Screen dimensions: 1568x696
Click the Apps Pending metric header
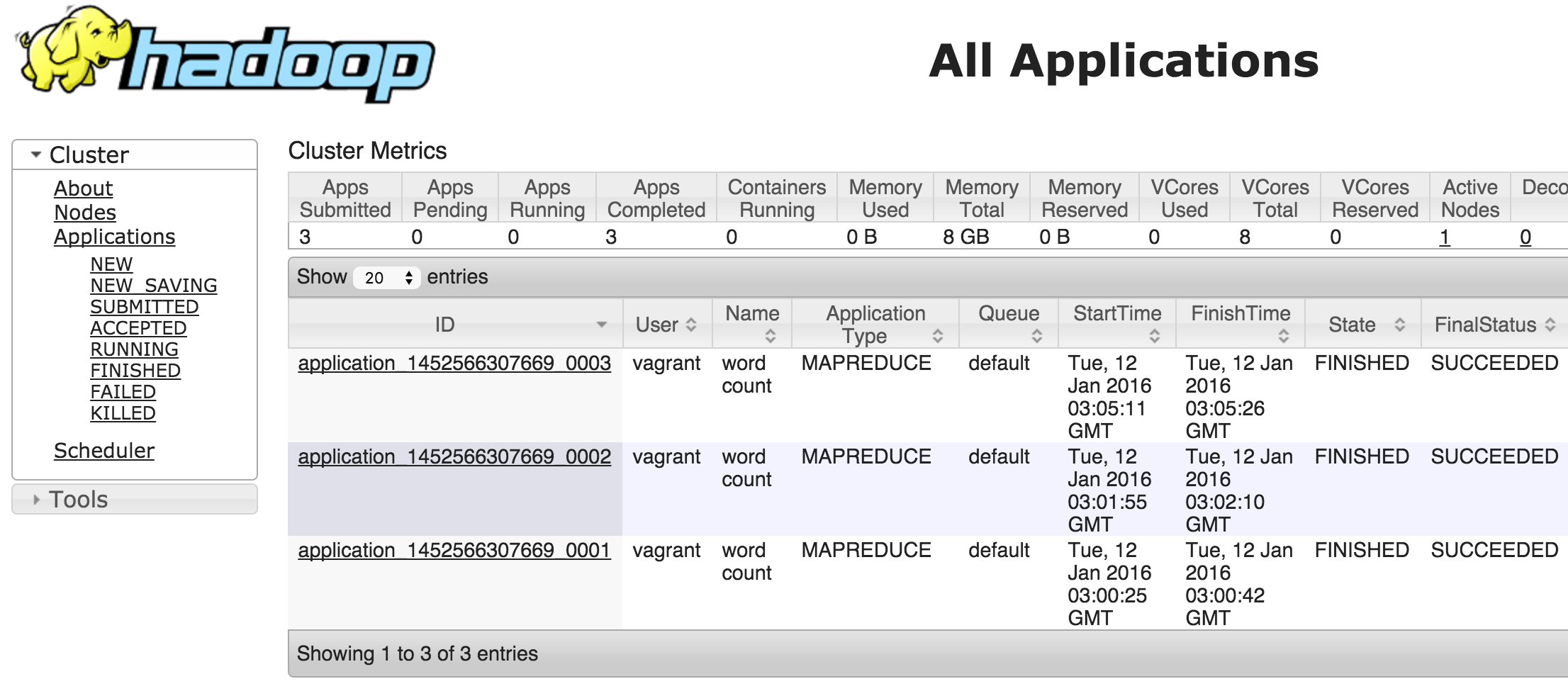click(450, 198)
